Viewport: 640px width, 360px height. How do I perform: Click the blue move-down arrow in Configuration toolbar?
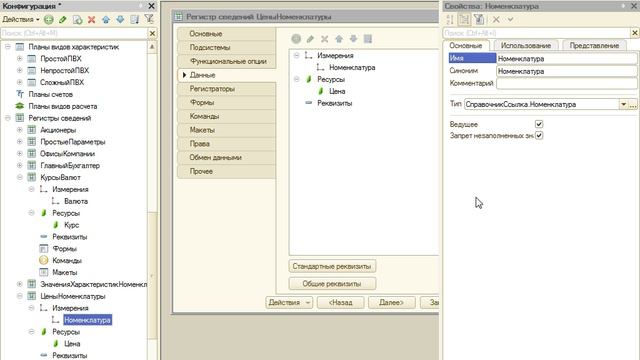120,19
